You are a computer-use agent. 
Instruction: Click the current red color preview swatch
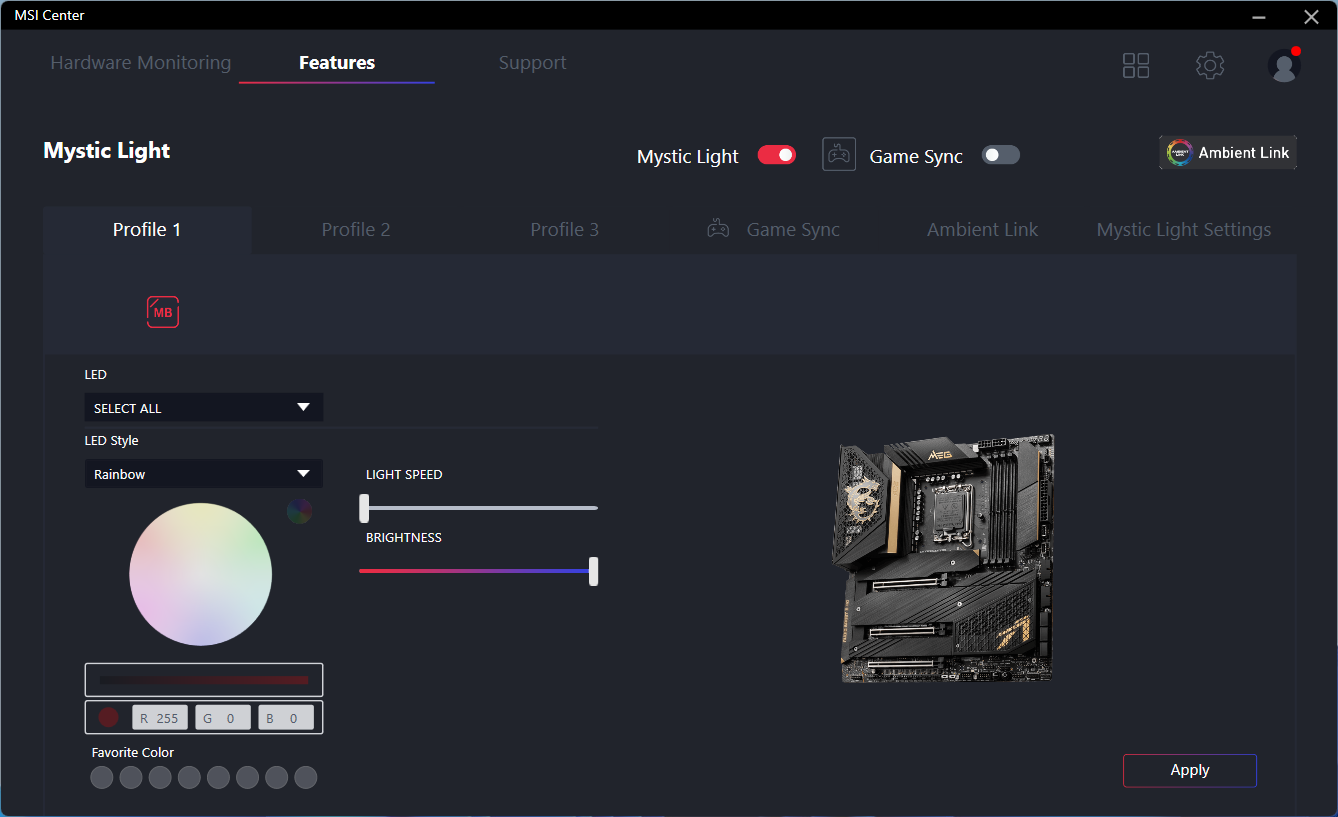click(x=109, y=718)
